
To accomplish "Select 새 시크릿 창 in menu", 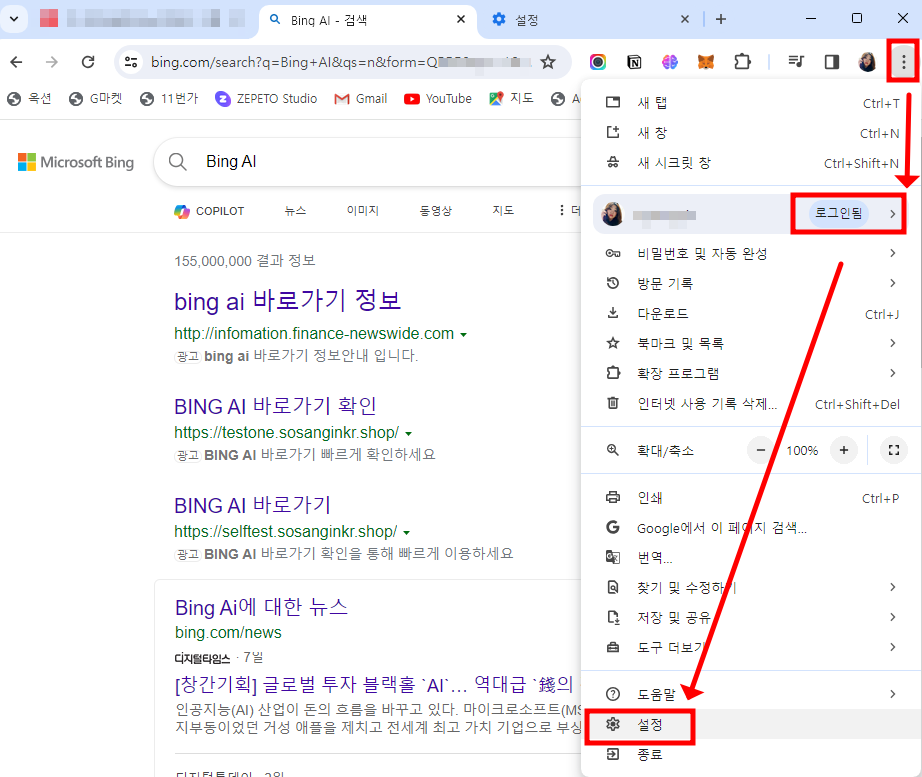I will pos(751,163).
